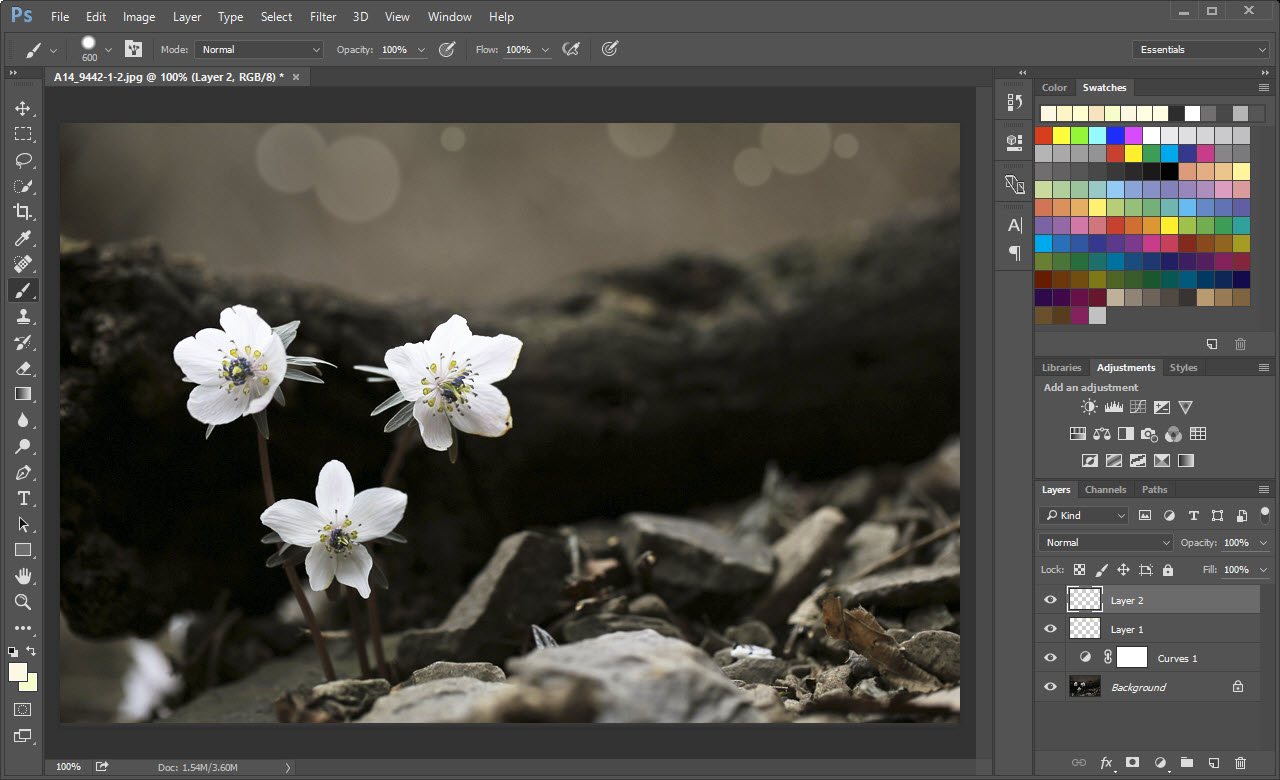
Task: Select the Move tool
Action: 22,108
